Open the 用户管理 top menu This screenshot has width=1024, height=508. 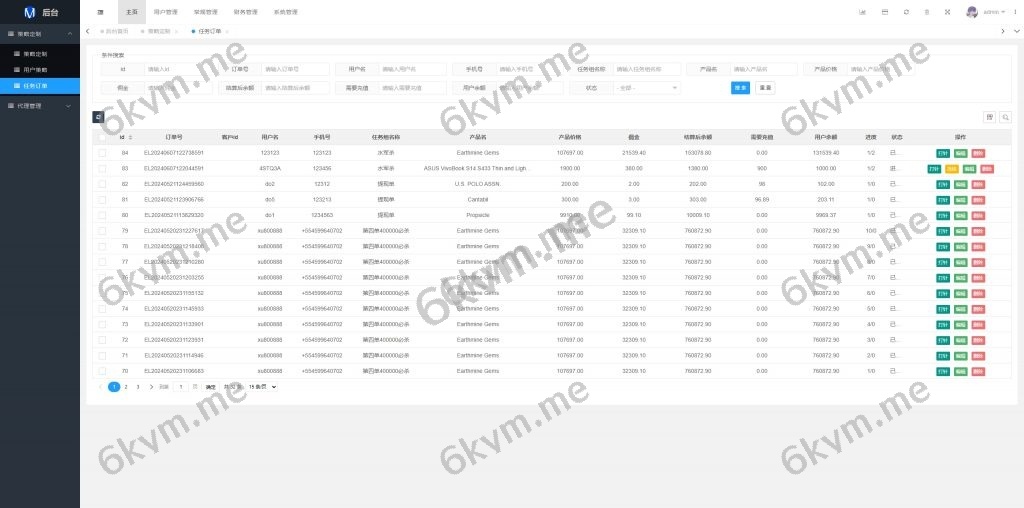click(x=166, y=12)
